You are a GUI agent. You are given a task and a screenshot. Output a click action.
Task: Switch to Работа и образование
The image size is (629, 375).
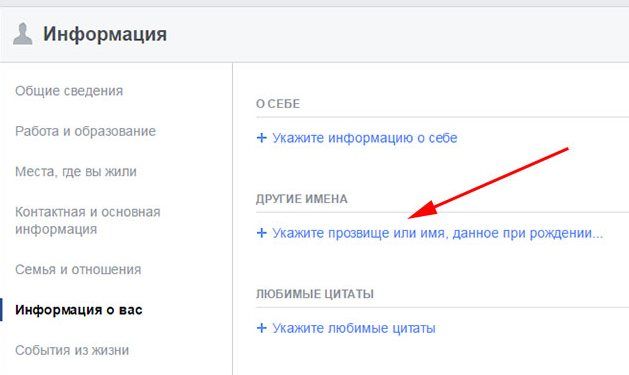(x=85, y=131)
